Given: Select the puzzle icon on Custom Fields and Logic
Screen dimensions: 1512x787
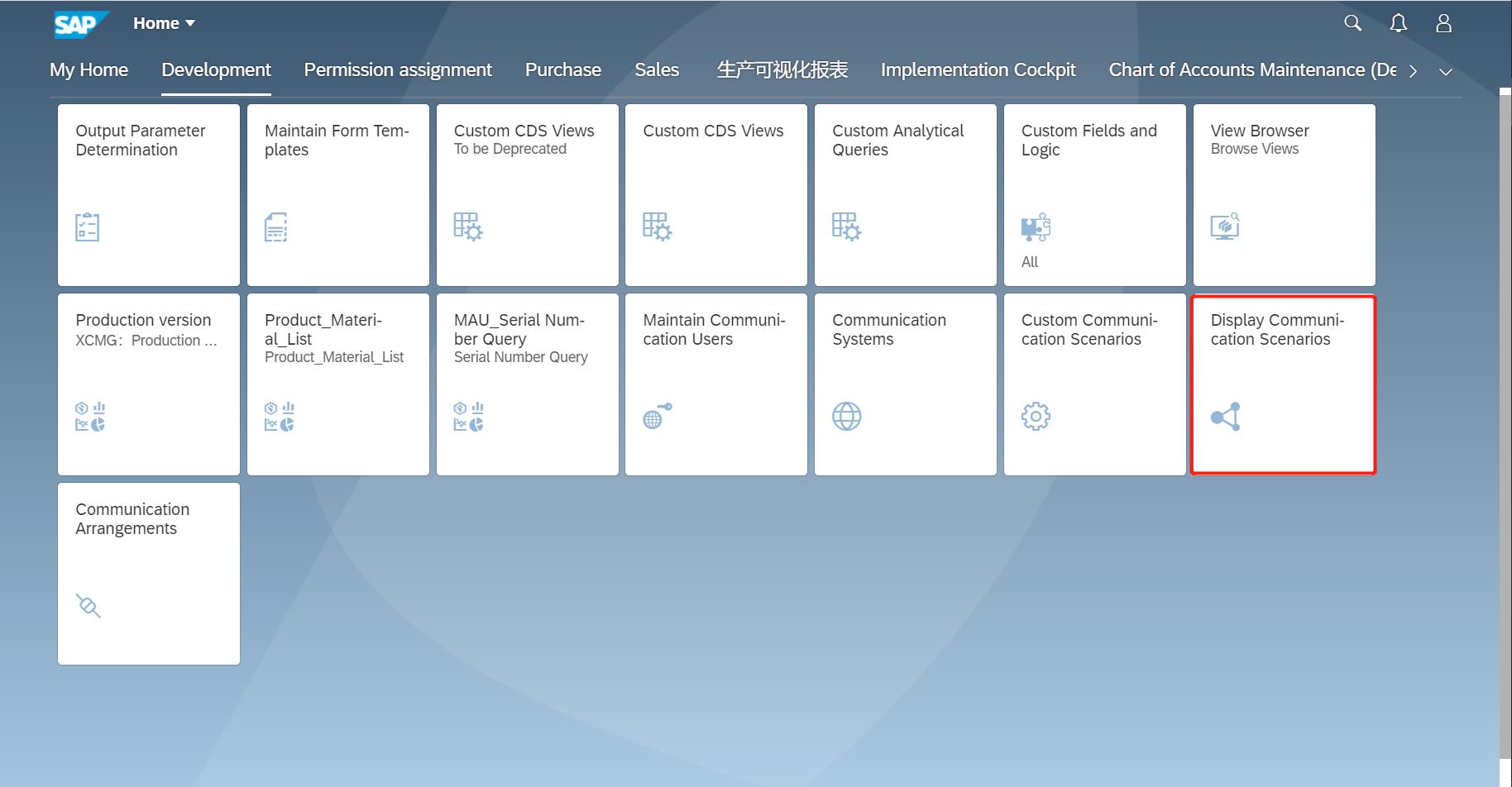Looking at the screenshot, I should click(x=1036, y=226).
